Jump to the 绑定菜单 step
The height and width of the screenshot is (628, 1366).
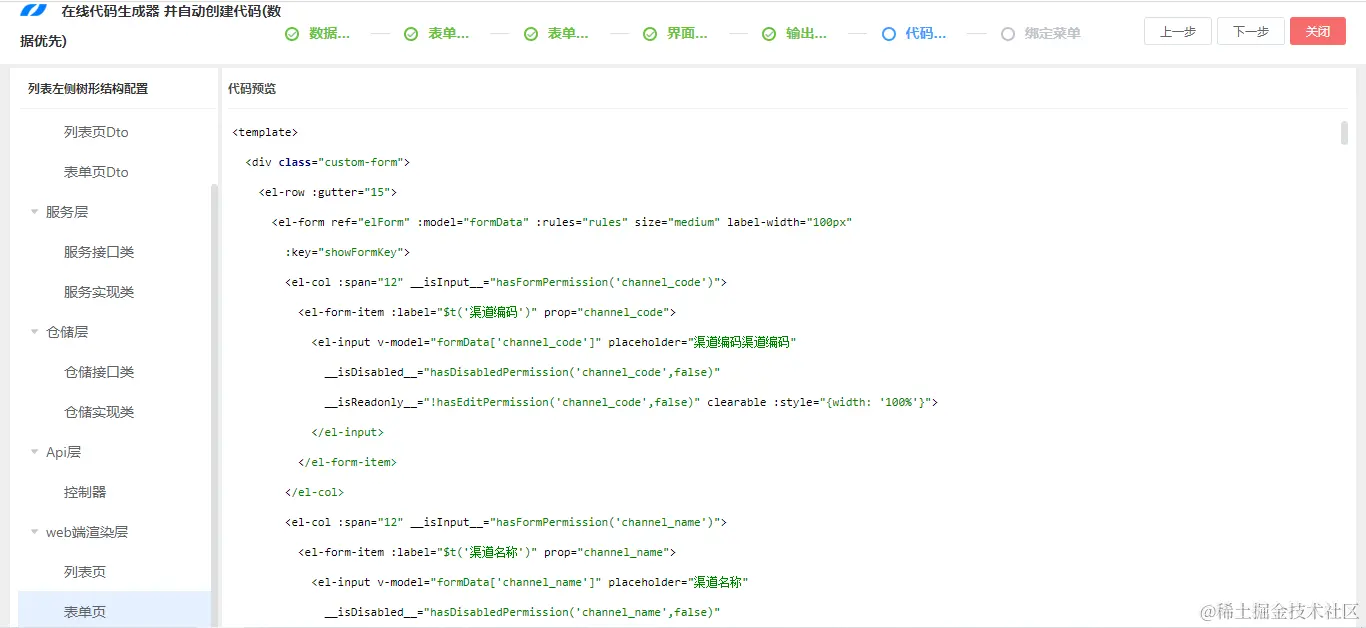[1053, 33]
